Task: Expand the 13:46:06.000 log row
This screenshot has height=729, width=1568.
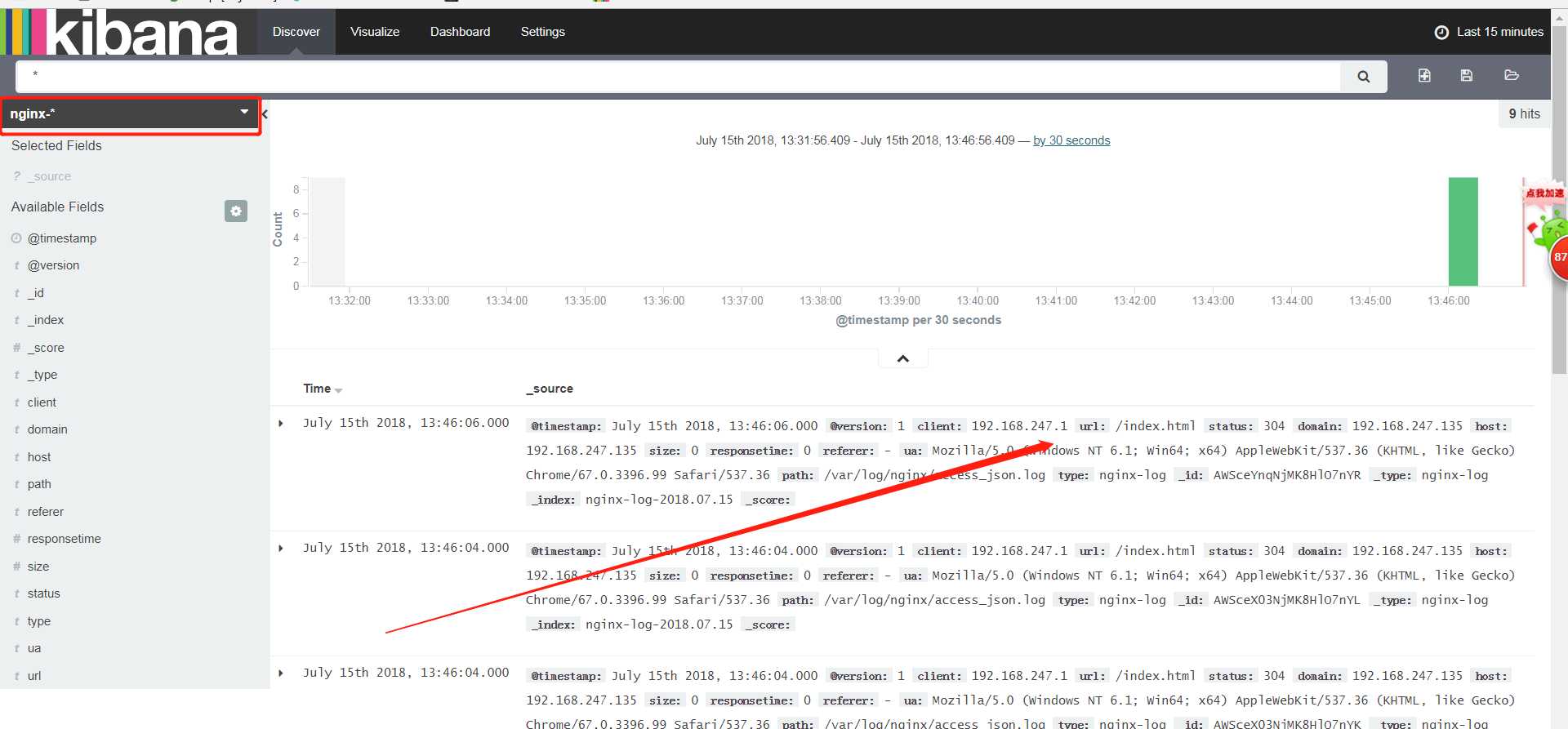Action: point(281,424)
